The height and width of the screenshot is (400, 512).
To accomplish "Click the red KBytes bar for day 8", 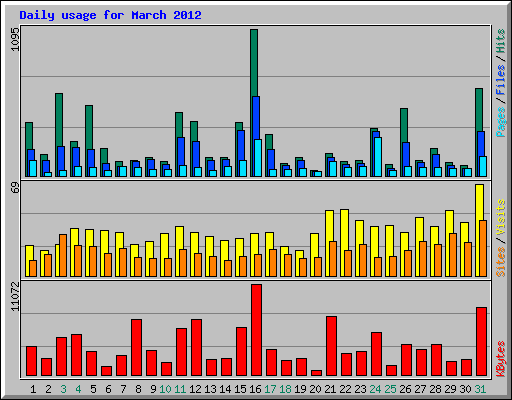I will pos(136,347).
